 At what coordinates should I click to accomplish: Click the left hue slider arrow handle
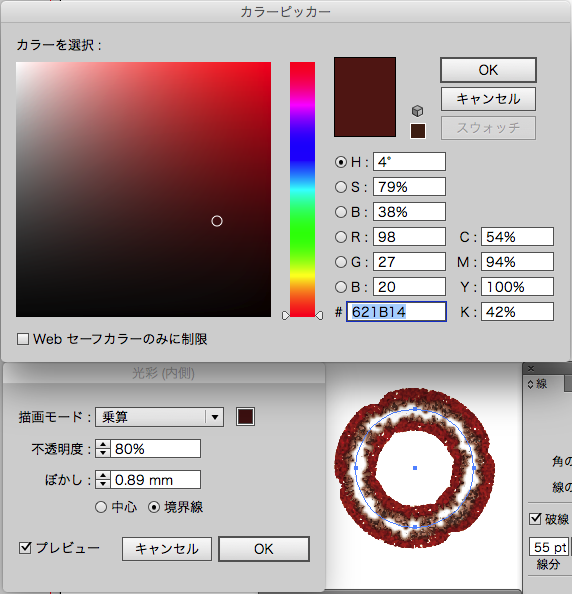click(286, 316)
